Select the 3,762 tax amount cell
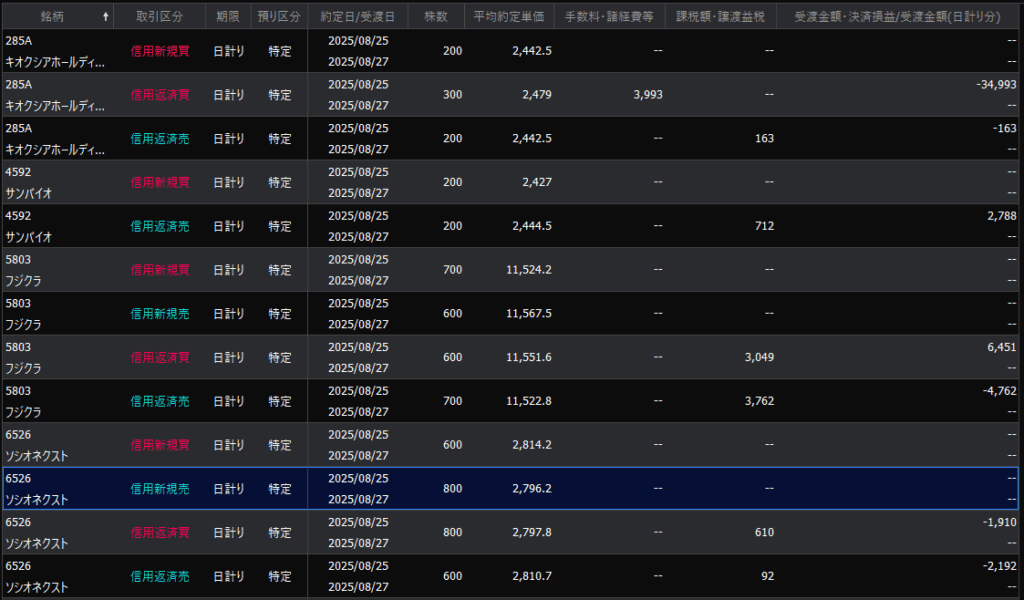Viewport: 1024px width, 600px height. click(x=757, y=401)
